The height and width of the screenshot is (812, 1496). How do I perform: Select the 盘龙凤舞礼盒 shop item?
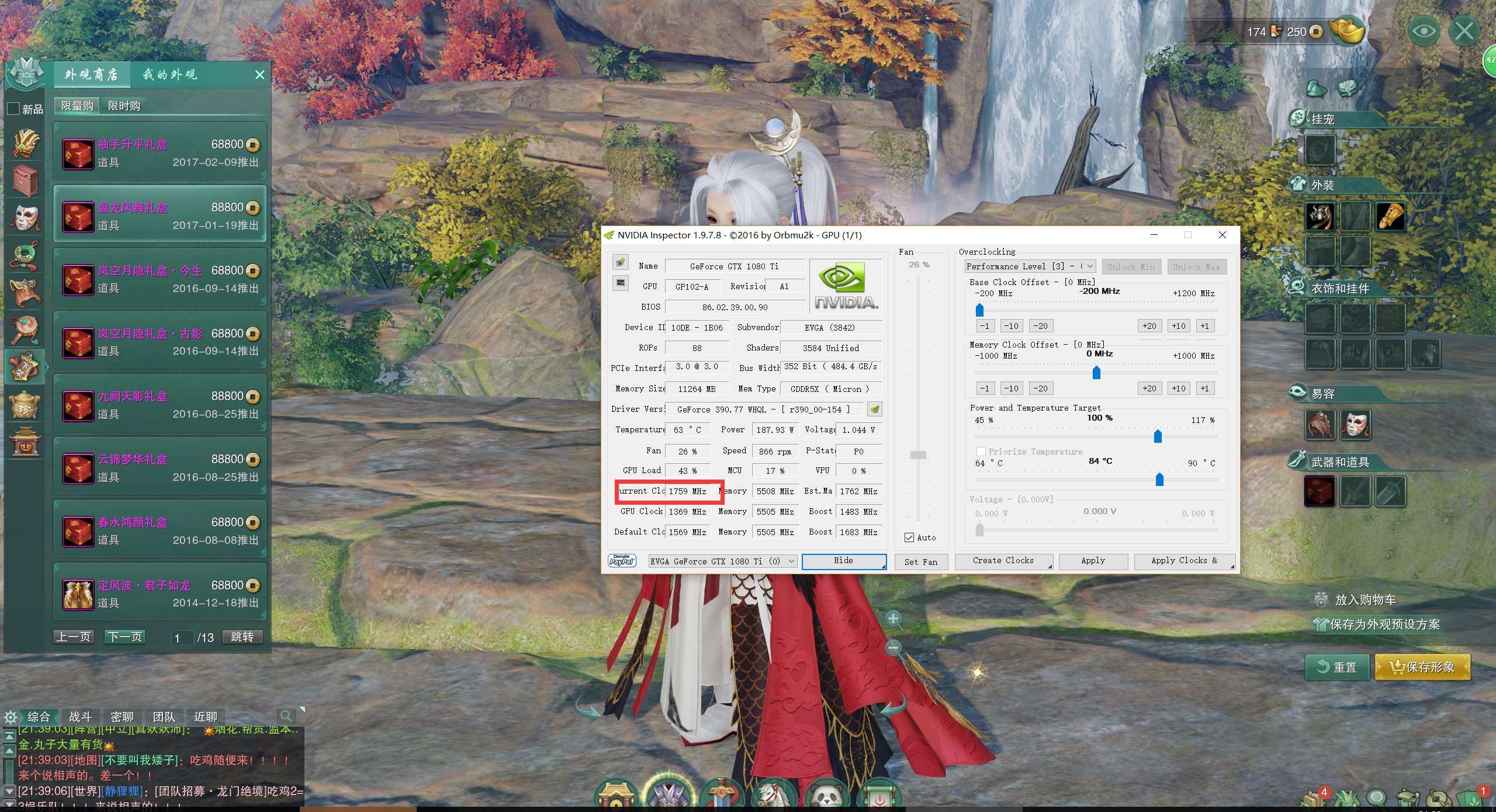pyautogui.click(x=160, y=214)
